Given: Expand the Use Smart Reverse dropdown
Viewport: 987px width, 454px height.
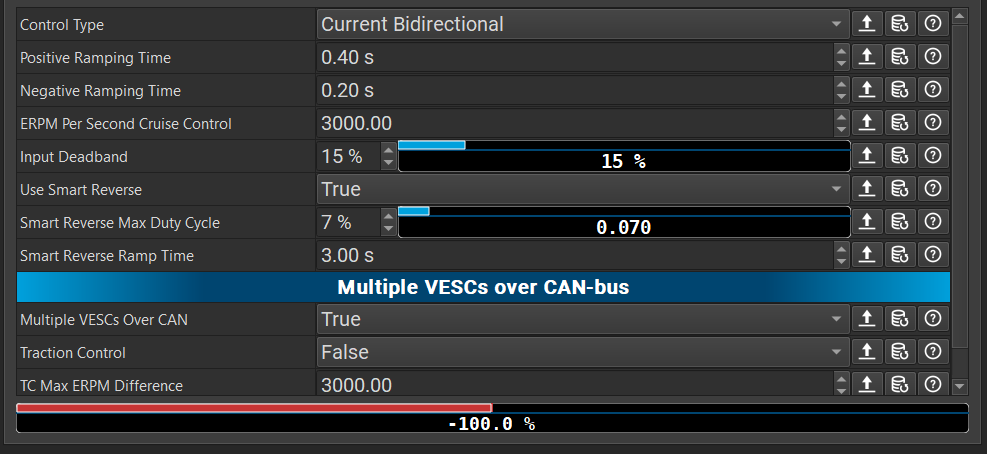Looking at the screenshot, I should (582, 189).
